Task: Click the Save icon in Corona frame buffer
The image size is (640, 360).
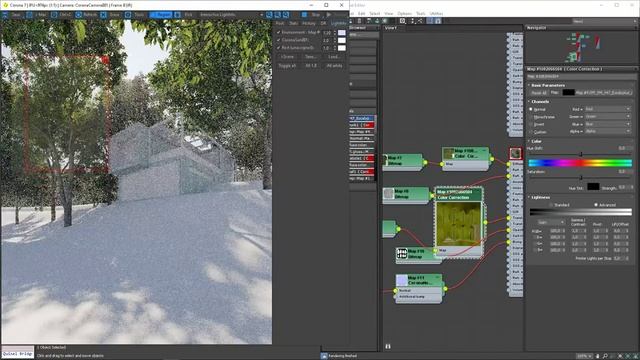Action: pos(5,15)
